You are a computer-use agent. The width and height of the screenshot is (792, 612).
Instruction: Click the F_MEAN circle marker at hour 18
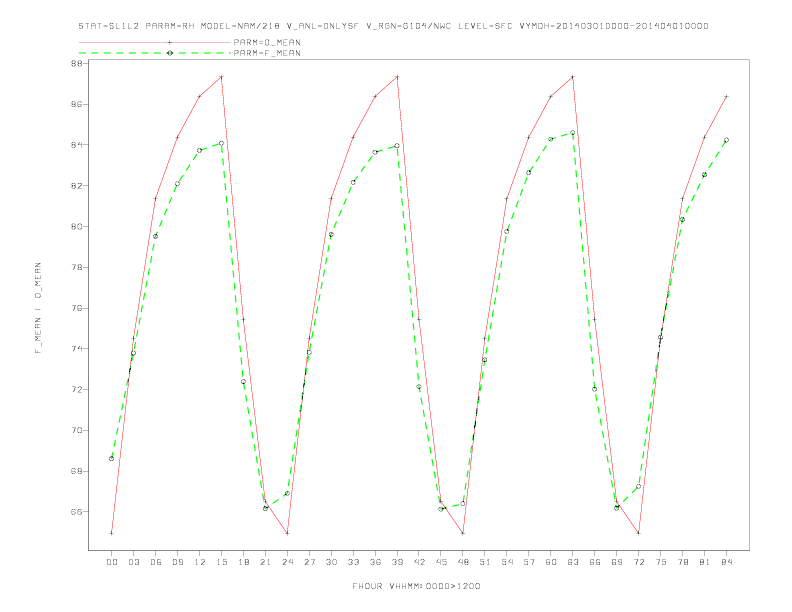[x=243, y=382]
